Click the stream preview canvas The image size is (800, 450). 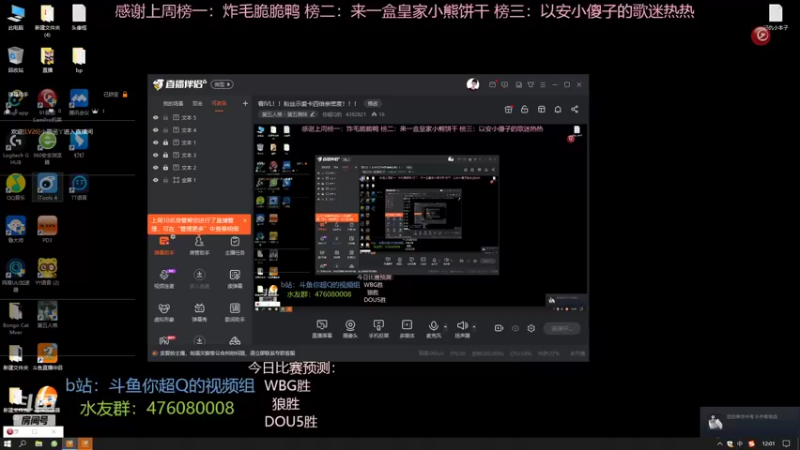click(x=420, y=217)
